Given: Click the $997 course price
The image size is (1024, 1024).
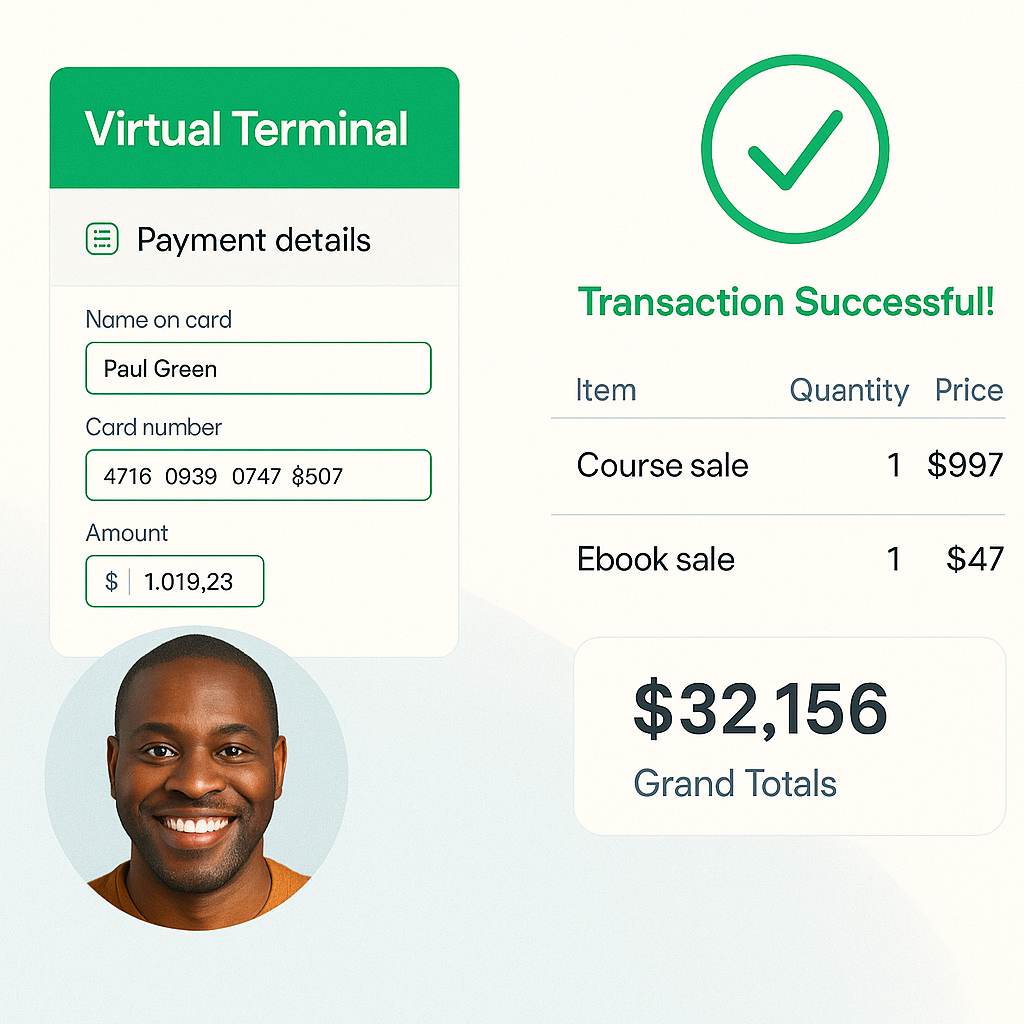Looking at the screenshot, I should [x=965, y=466].
